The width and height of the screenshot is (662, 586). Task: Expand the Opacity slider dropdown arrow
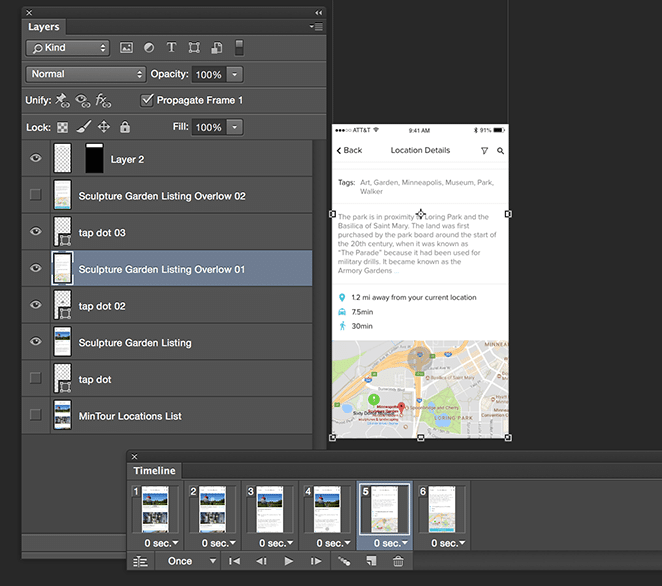[x=234, y=75]
